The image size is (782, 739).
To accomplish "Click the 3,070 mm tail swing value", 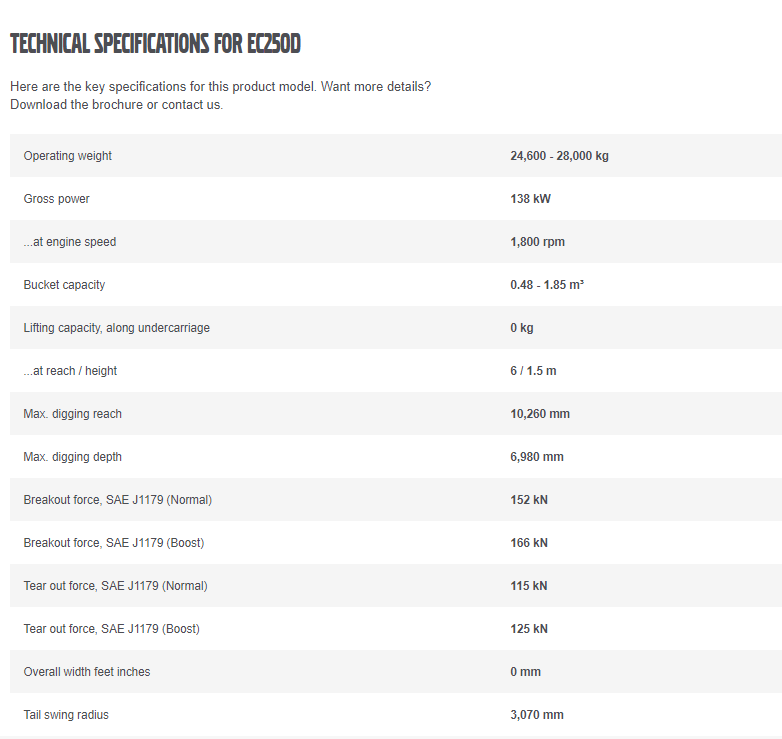I will pyautogui.click(x=537, y=715).
